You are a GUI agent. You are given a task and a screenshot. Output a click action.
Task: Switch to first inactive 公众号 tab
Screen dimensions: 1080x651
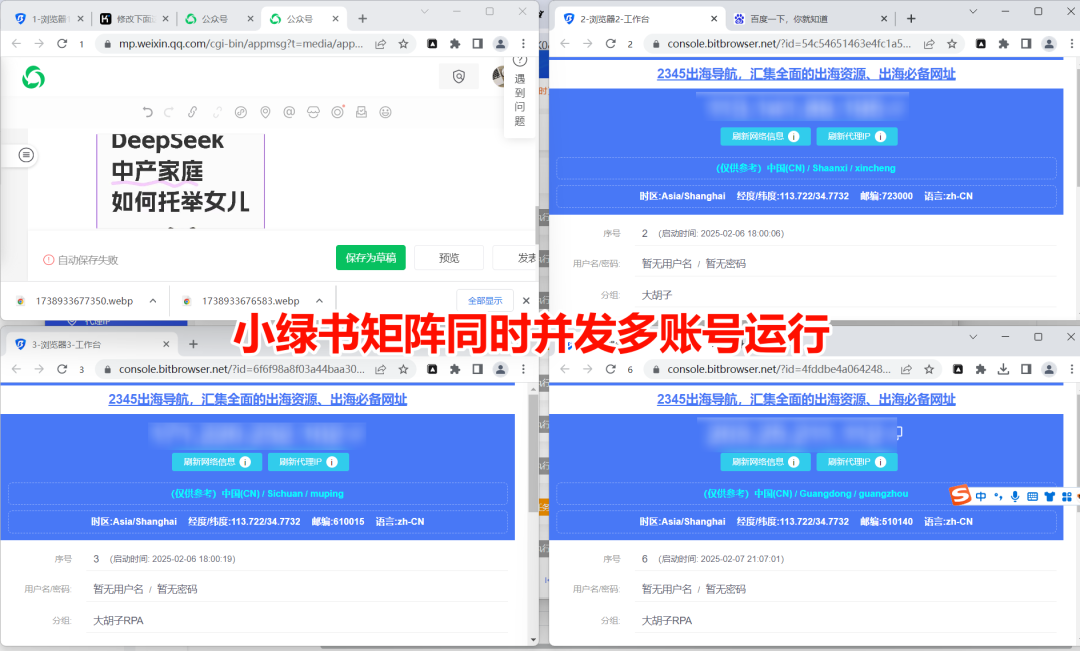[x=219, y=19]
